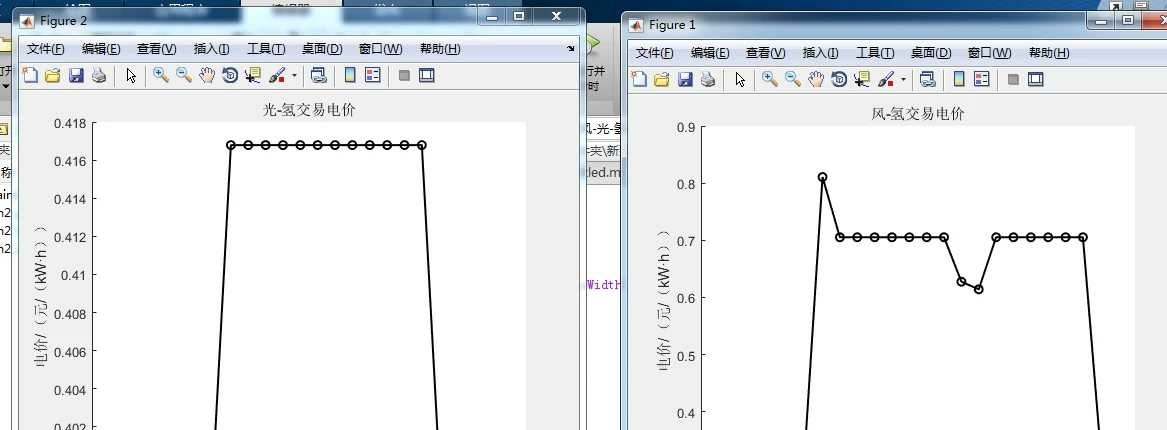
Task: Open 文件(F) menu in Figure 2
Action: point(45,49)
